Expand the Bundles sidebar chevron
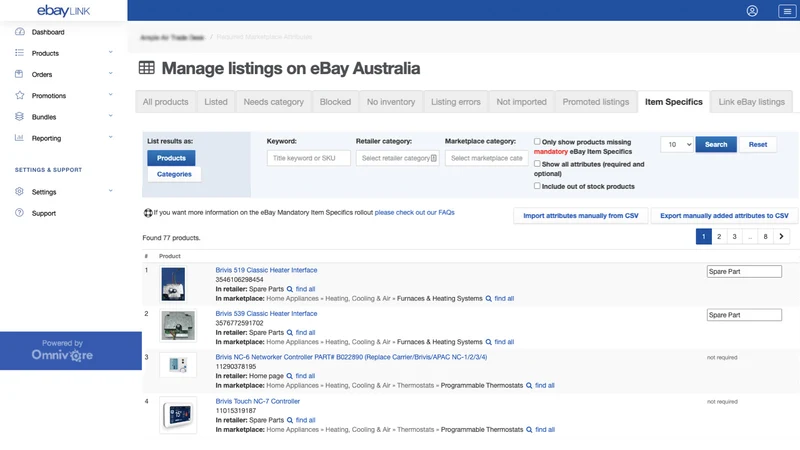 click(110, 116)
